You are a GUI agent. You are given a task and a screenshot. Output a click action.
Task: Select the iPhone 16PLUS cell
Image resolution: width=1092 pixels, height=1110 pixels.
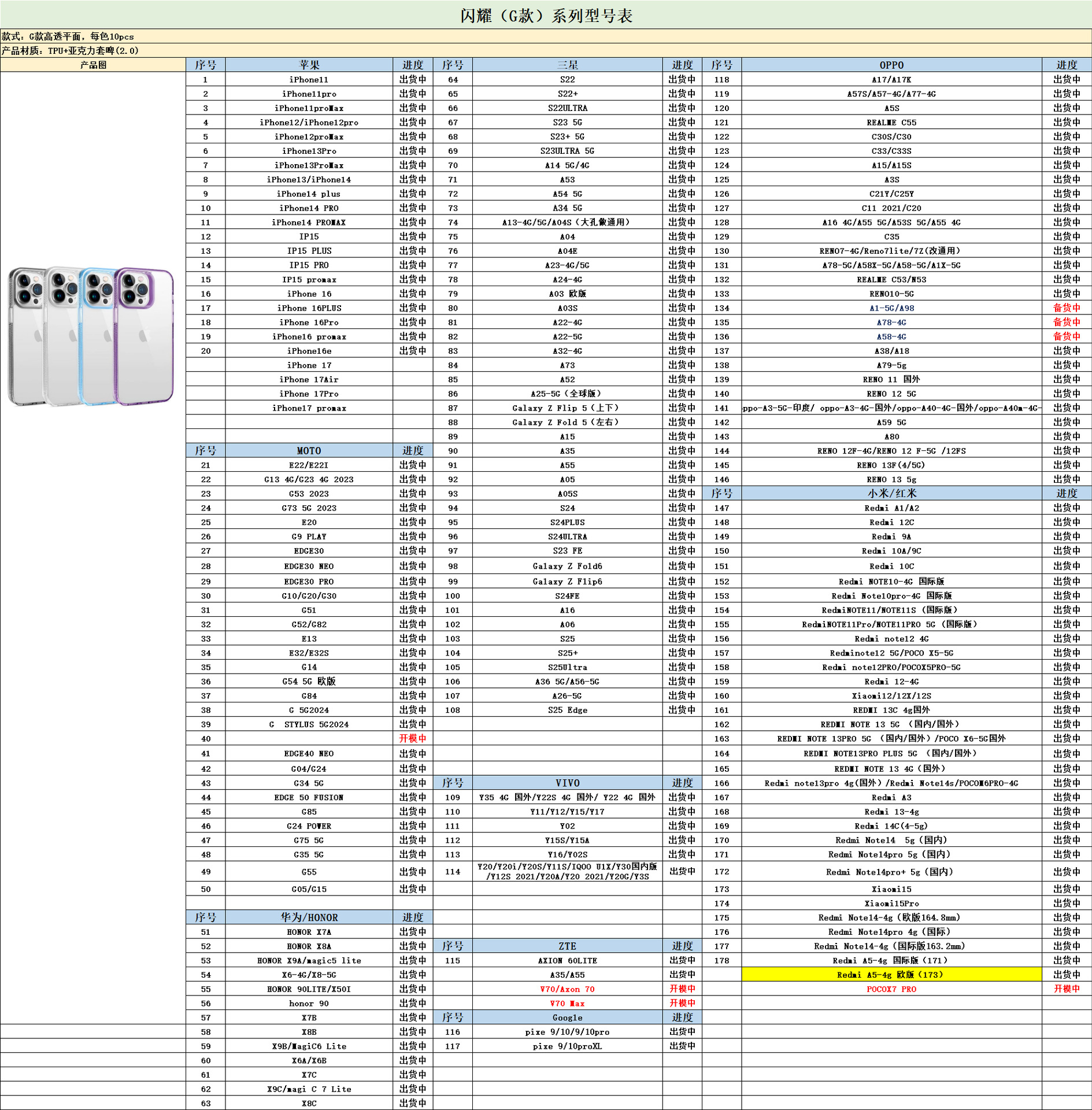[309, 308]
